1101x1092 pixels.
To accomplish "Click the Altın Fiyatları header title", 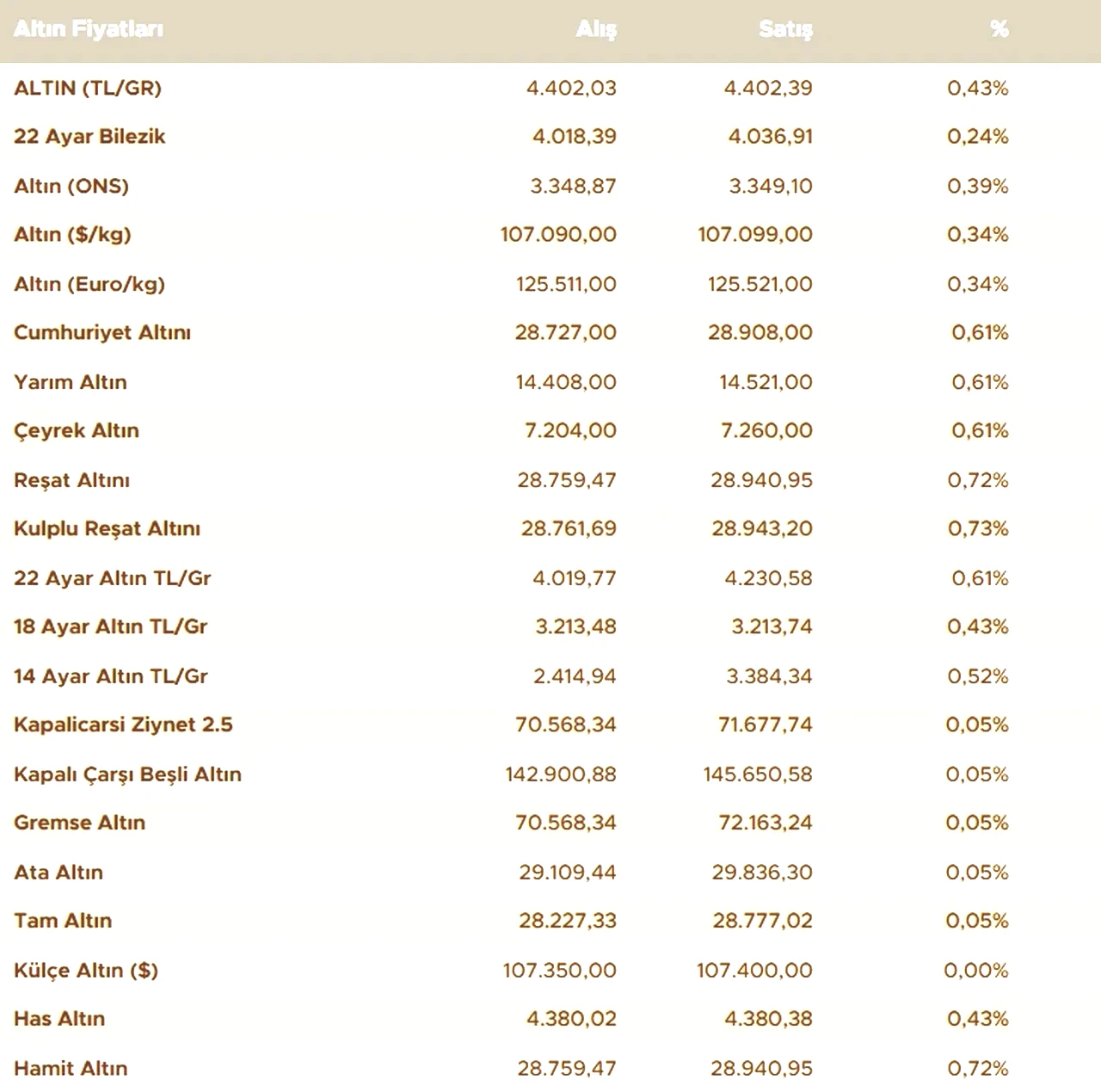I will point(89,29).
